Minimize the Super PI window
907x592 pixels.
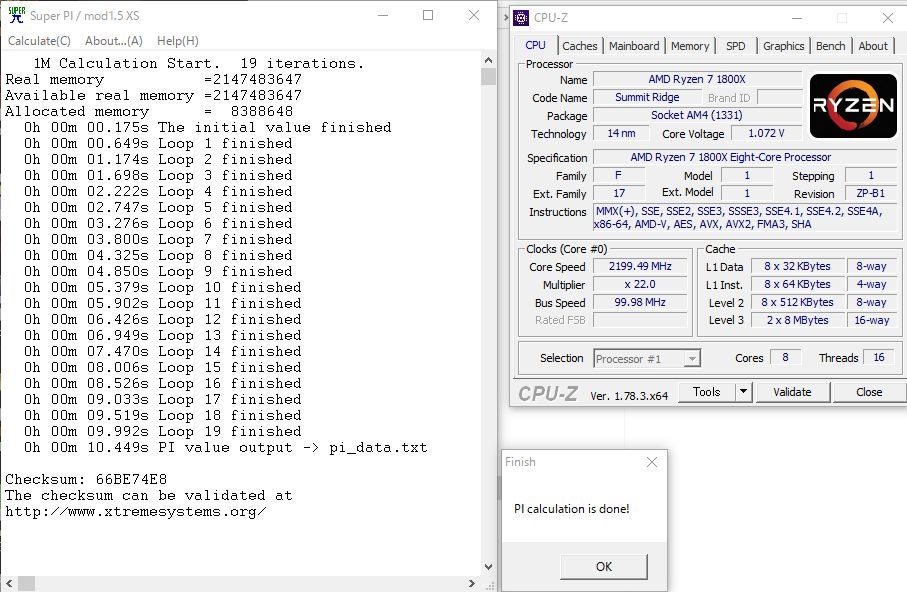pyautogui.click(x=383, y=16)
